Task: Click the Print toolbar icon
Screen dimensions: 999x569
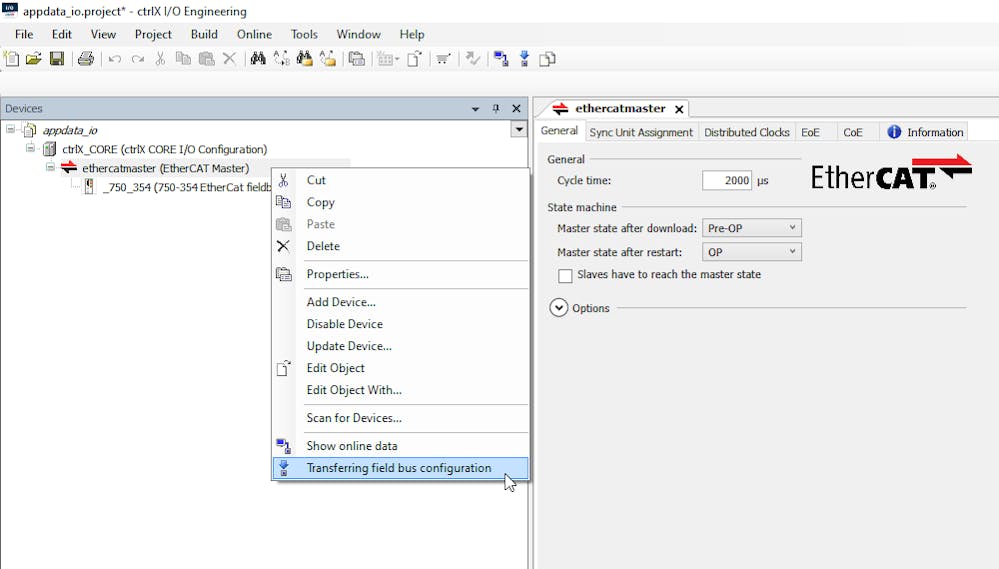Action: tap(85, 59)
